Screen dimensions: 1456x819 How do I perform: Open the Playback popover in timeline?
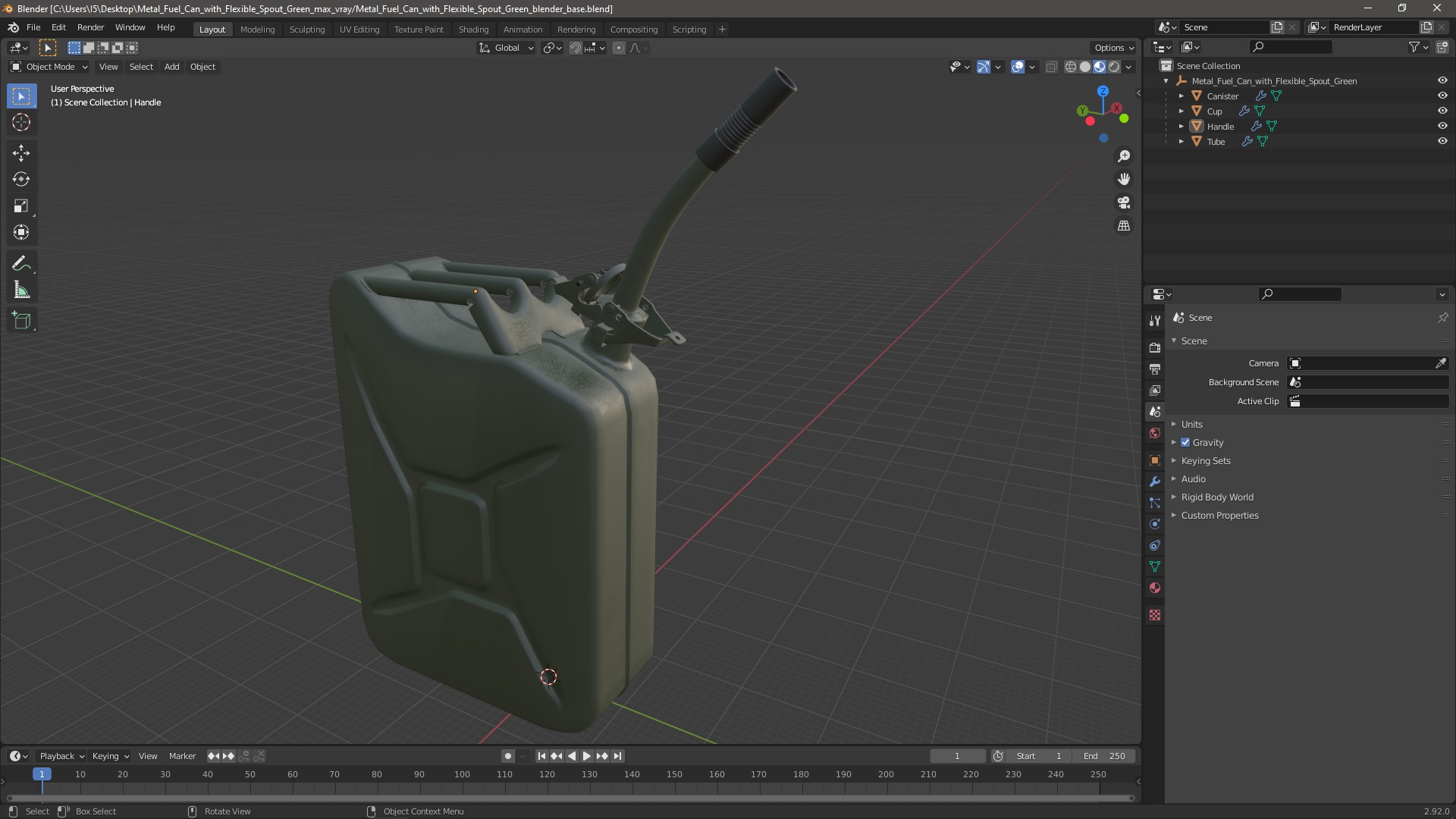click(x=61, y=756)
